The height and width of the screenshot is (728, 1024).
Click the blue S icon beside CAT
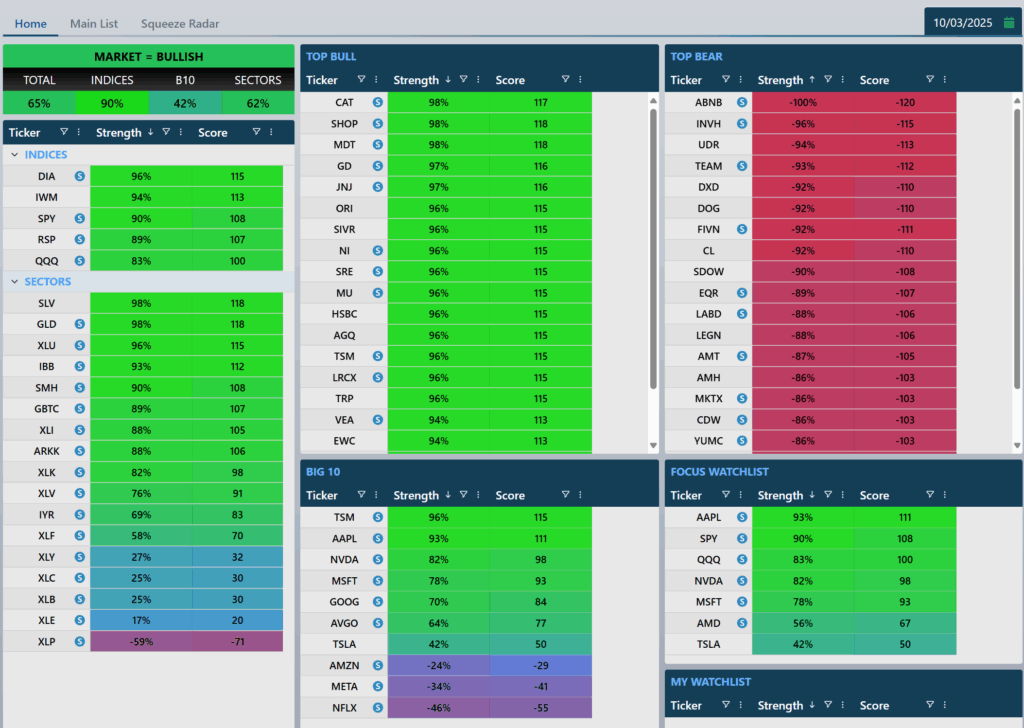(x=378, y=102)
